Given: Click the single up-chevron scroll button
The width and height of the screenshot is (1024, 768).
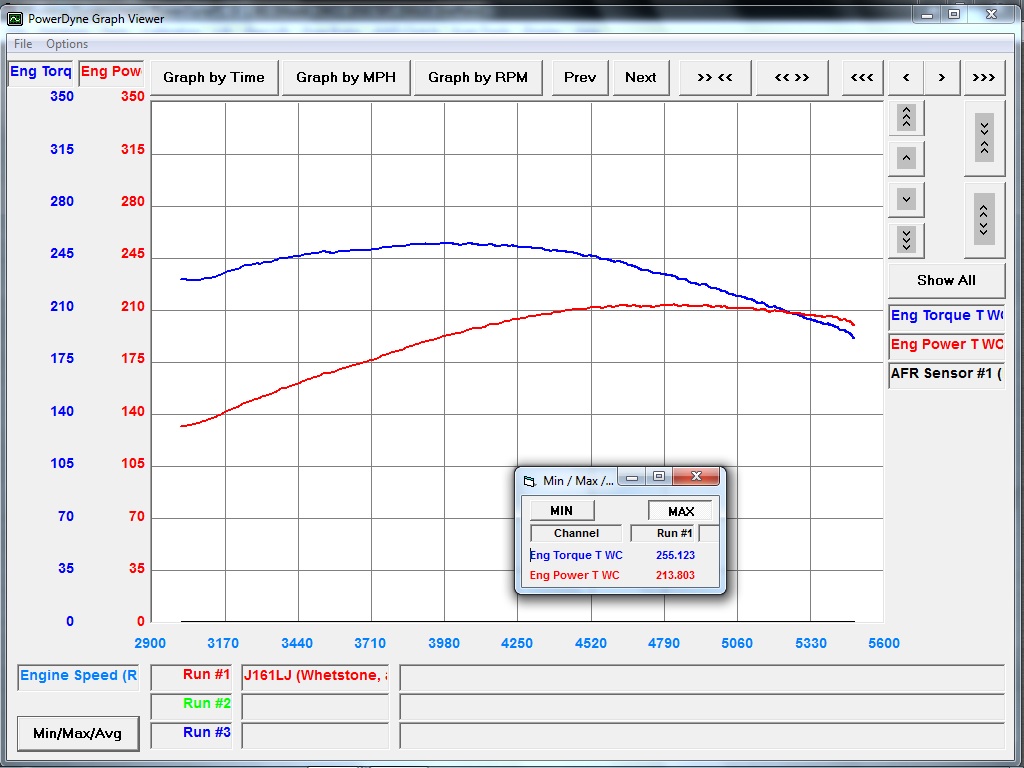Looking at the screenshot, I should [x=906, y=158].
